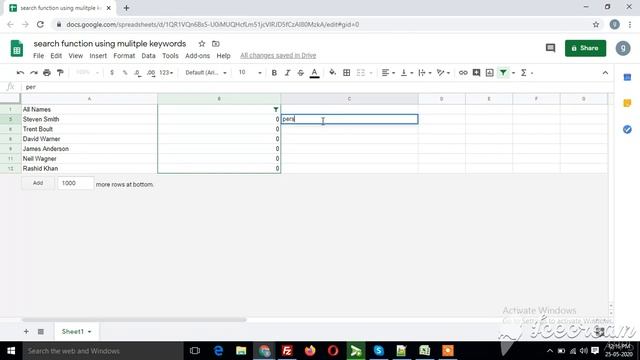
Task: Toggle italic formatting
Action: tap(287, 73)
